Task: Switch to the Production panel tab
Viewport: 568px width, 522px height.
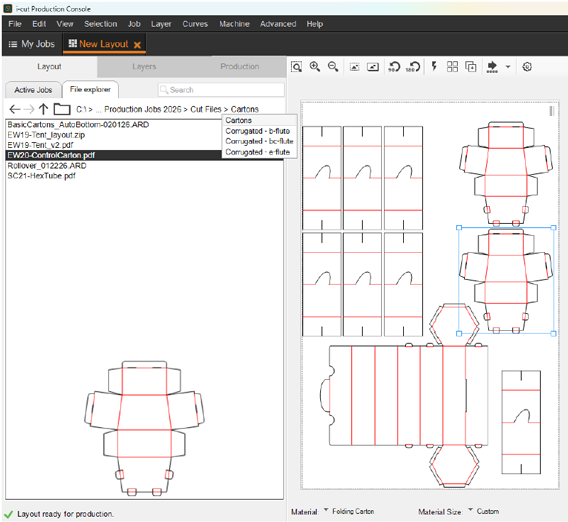Action: click(x=239, y=67)
